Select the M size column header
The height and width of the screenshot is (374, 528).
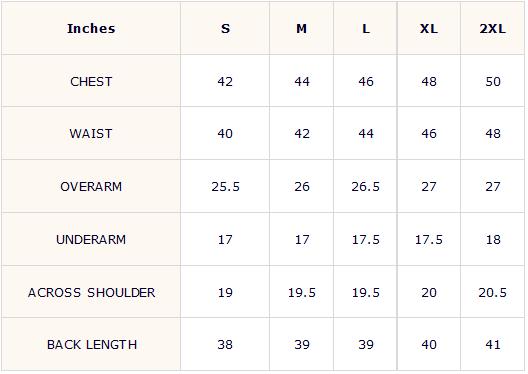(x=301, y=29)
